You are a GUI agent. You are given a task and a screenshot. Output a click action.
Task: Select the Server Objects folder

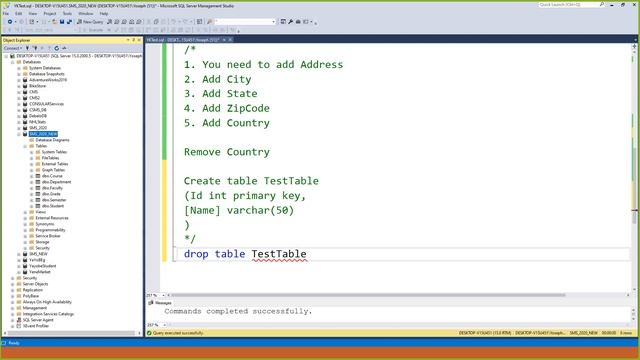[x=35, y=284]
